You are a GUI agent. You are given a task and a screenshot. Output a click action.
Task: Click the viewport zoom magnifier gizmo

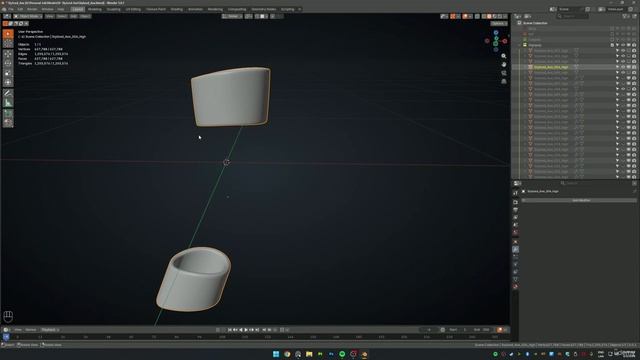tap(504, 56)
